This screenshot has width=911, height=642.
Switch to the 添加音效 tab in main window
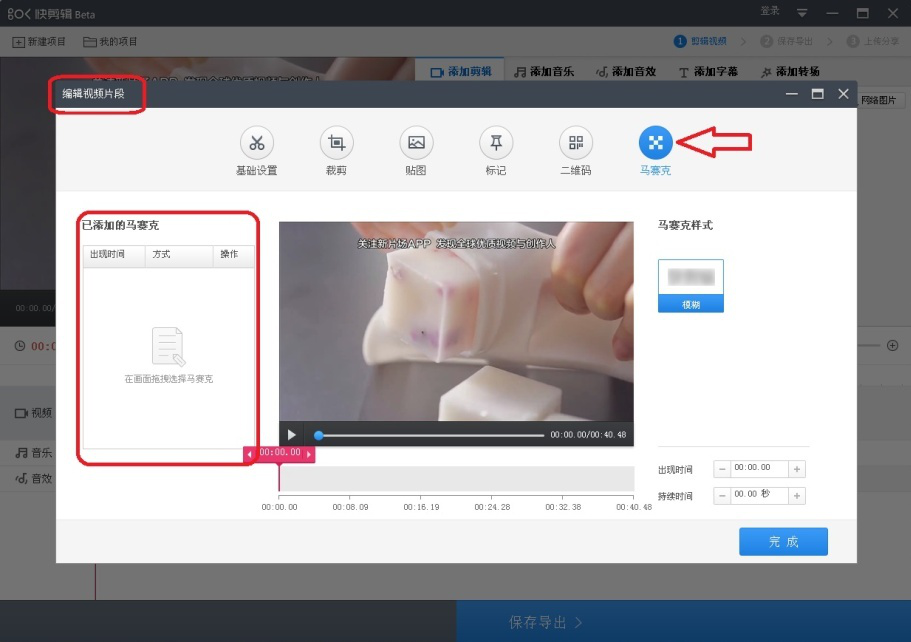click(x=626, y=71)
